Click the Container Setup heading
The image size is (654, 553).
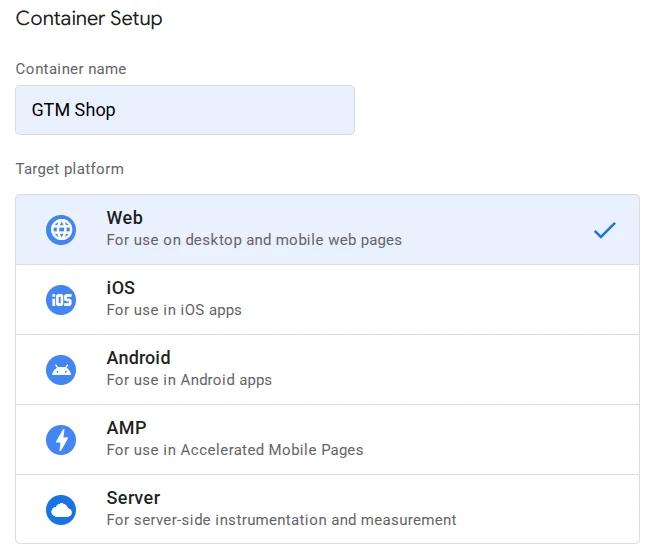pos(89,19)
